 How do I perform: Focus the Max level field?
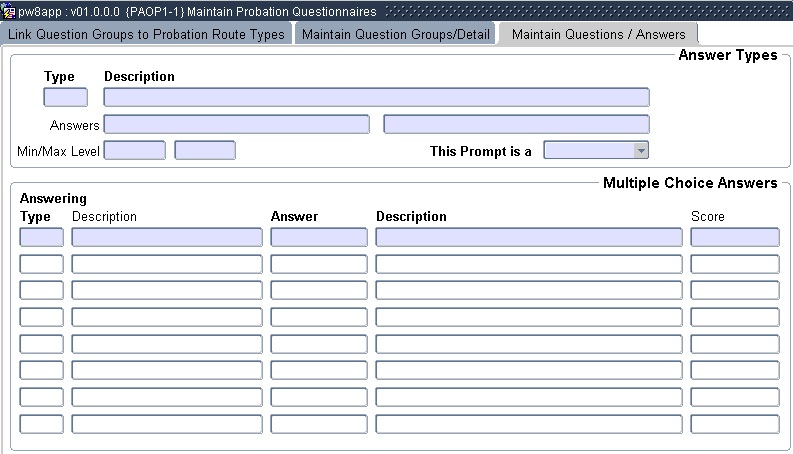[205, 150]
